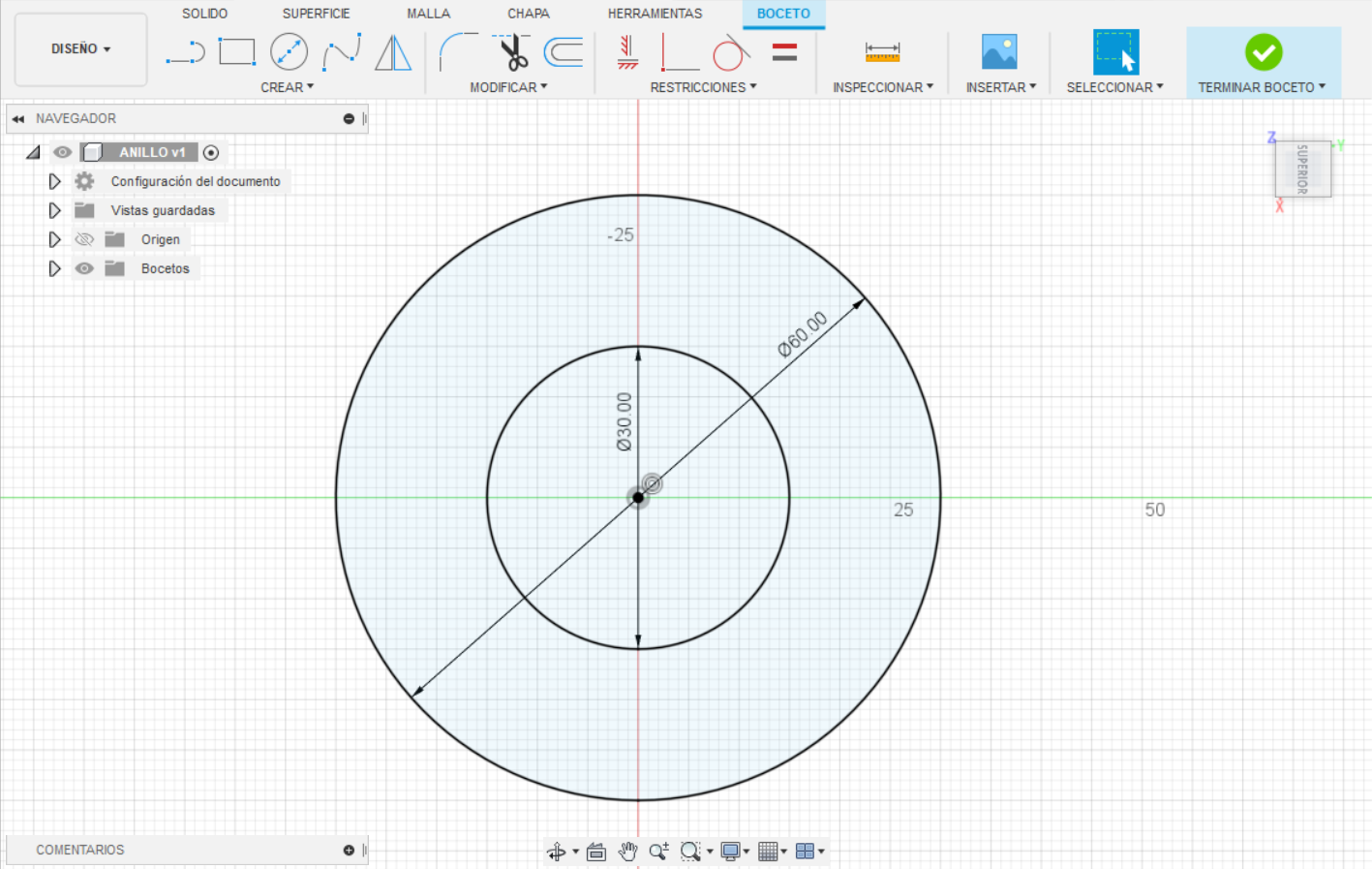Select the Pan hand tool
This screenshot has height=869, width=1372.
tap(628, 852)
